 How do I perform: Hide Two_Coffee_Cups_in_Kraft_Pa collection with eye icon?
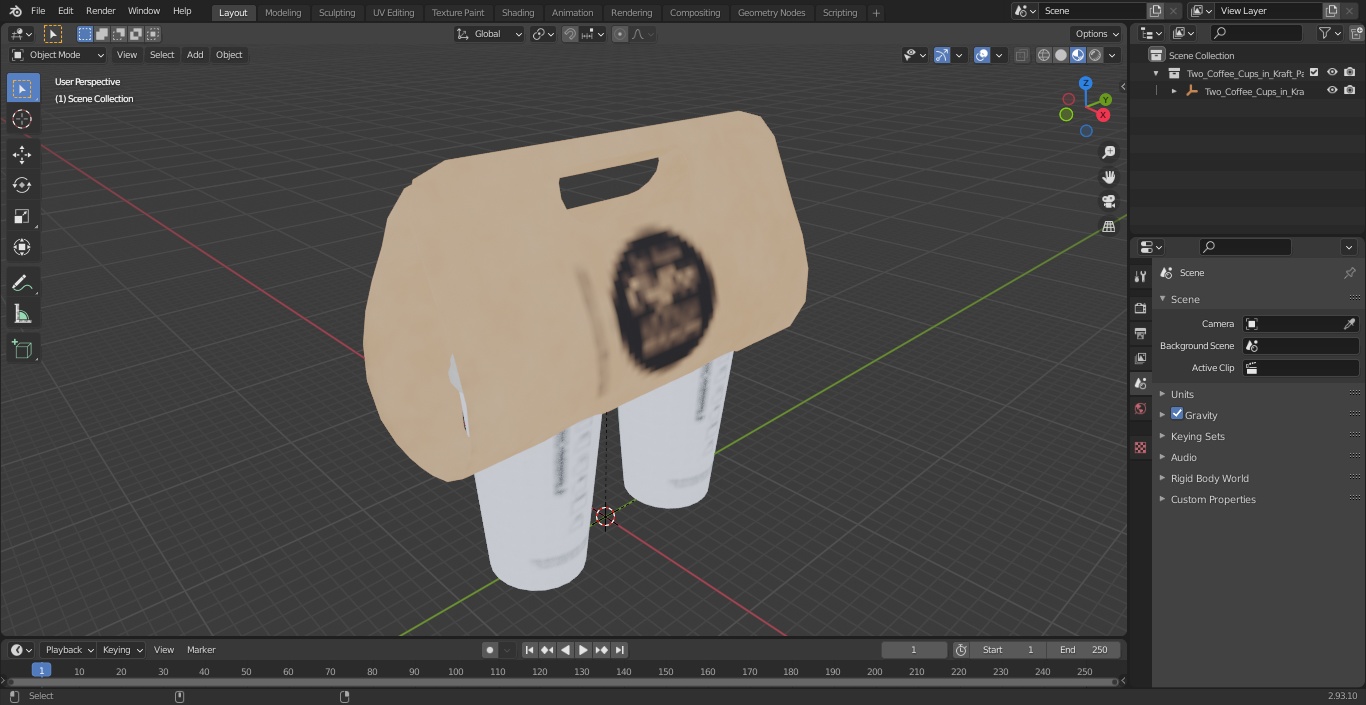pyautogui.click(x=1332, y=72)
